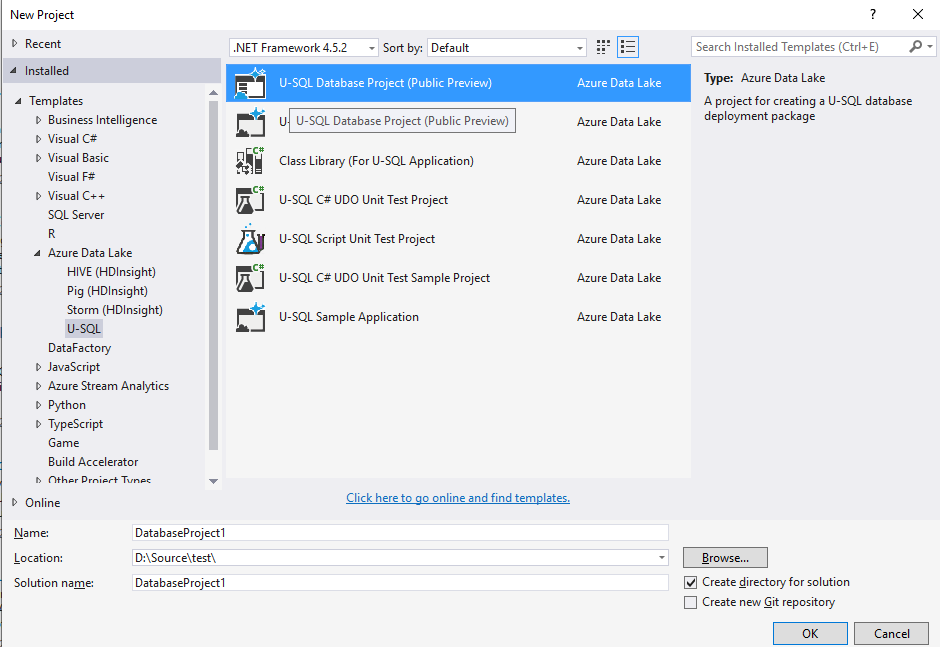Click inside the Solution name field
This screenshot has width=940, height=647.
tap(400, 582)
